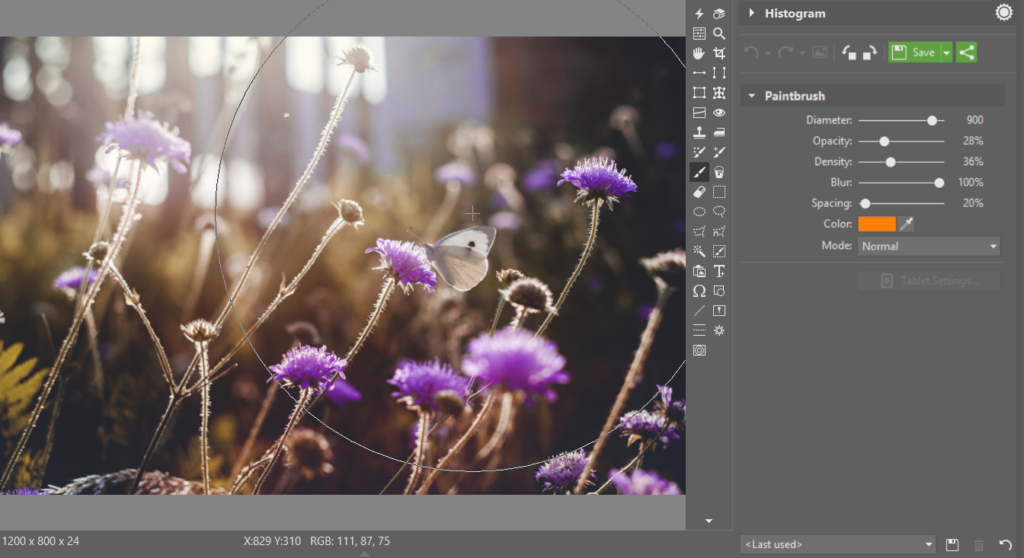This screenshot has width=1024, height=558.
Task: Click the Diameter slider handle
Action: 932,120
